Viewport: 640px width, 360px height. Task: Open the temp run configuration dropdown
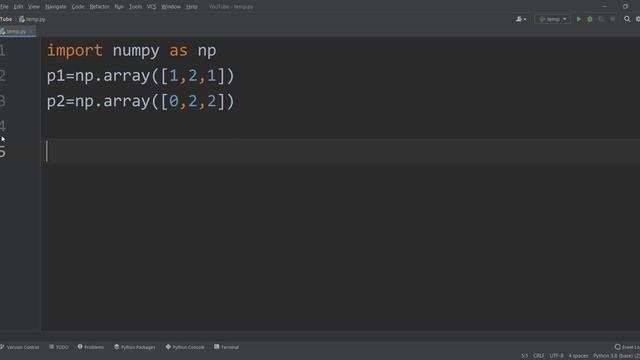click(x=553, y=19)
